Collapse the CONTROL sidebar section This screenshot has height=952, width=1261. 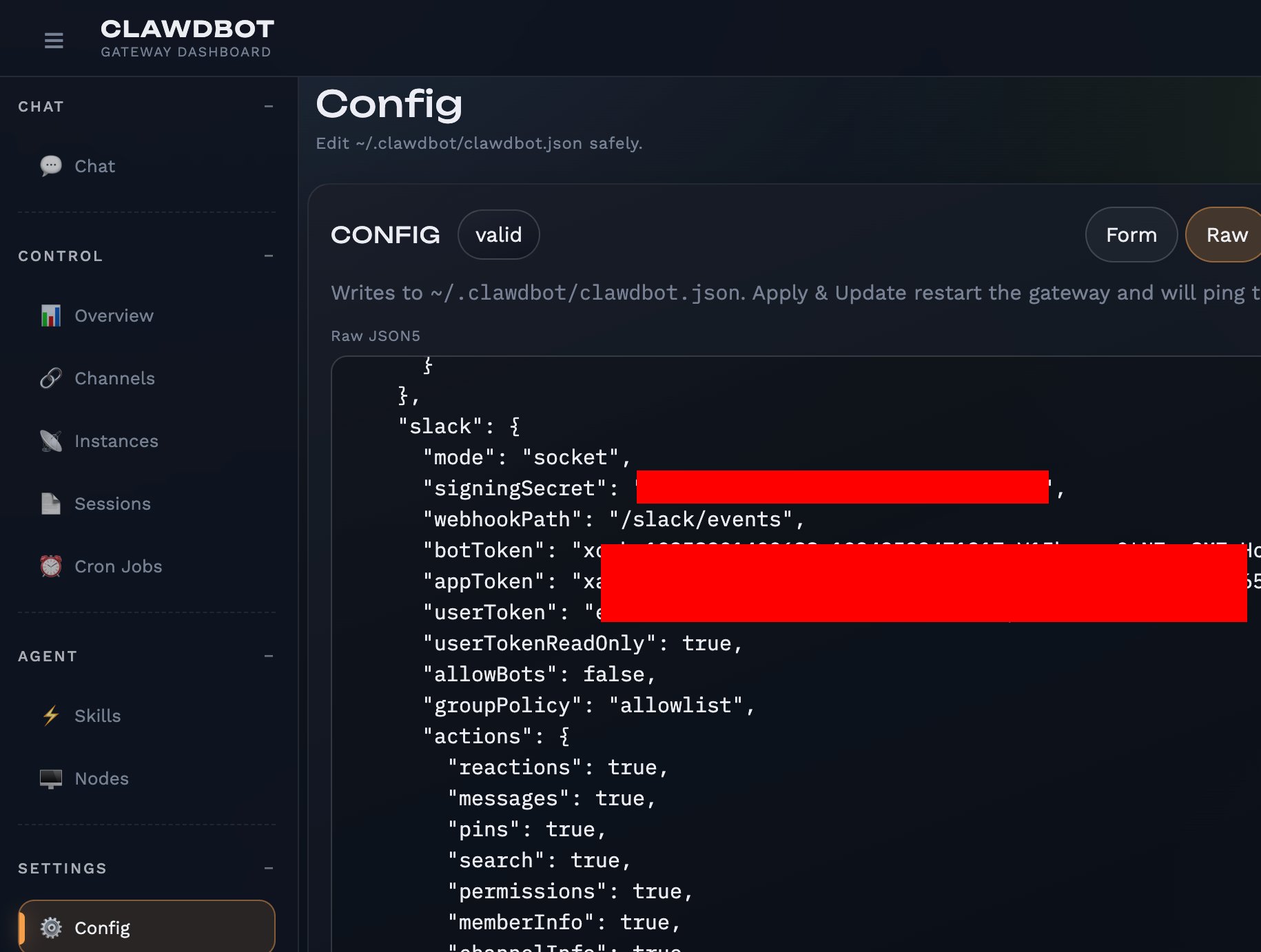pyautogui.click(x=269, y=256)
